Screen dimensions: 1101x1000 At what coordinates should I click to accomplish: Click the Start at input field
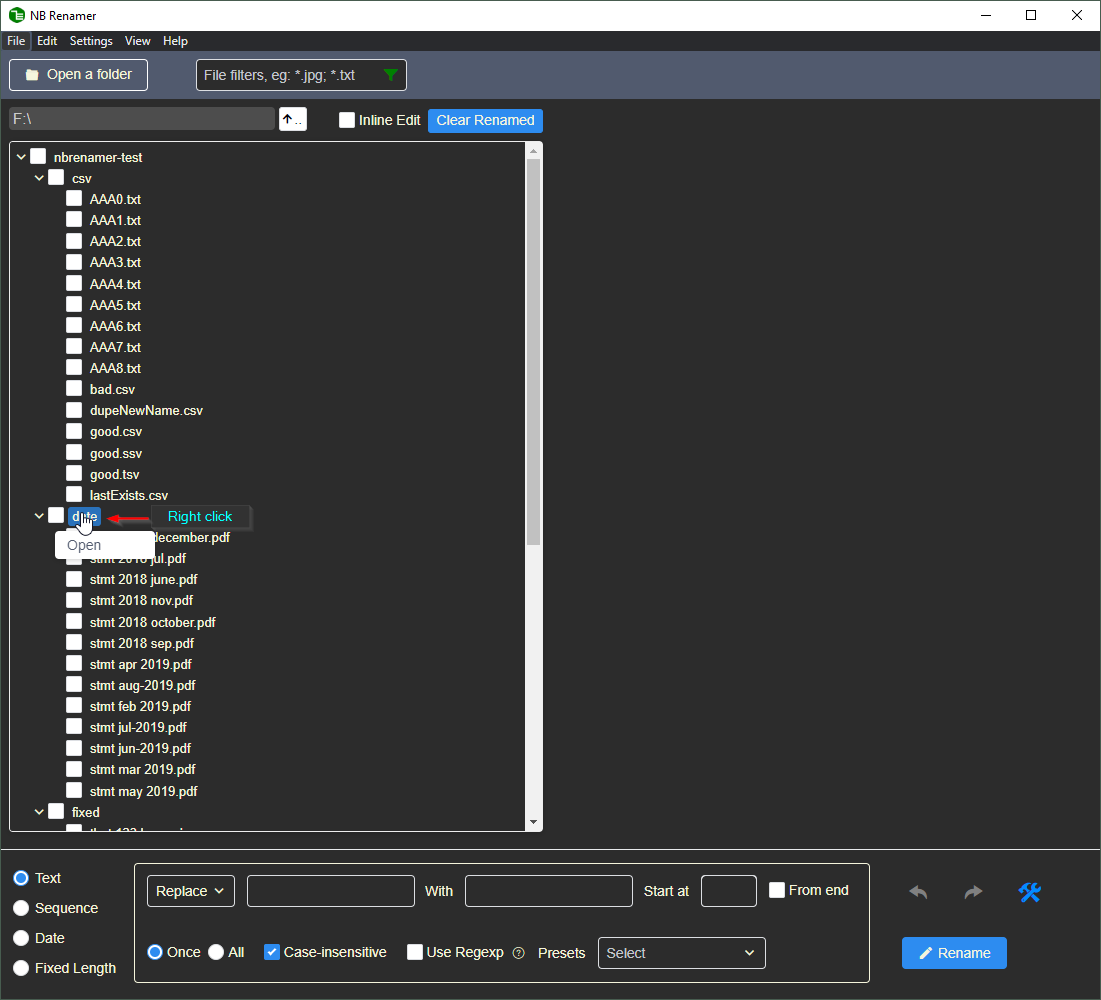pos(728,891)
